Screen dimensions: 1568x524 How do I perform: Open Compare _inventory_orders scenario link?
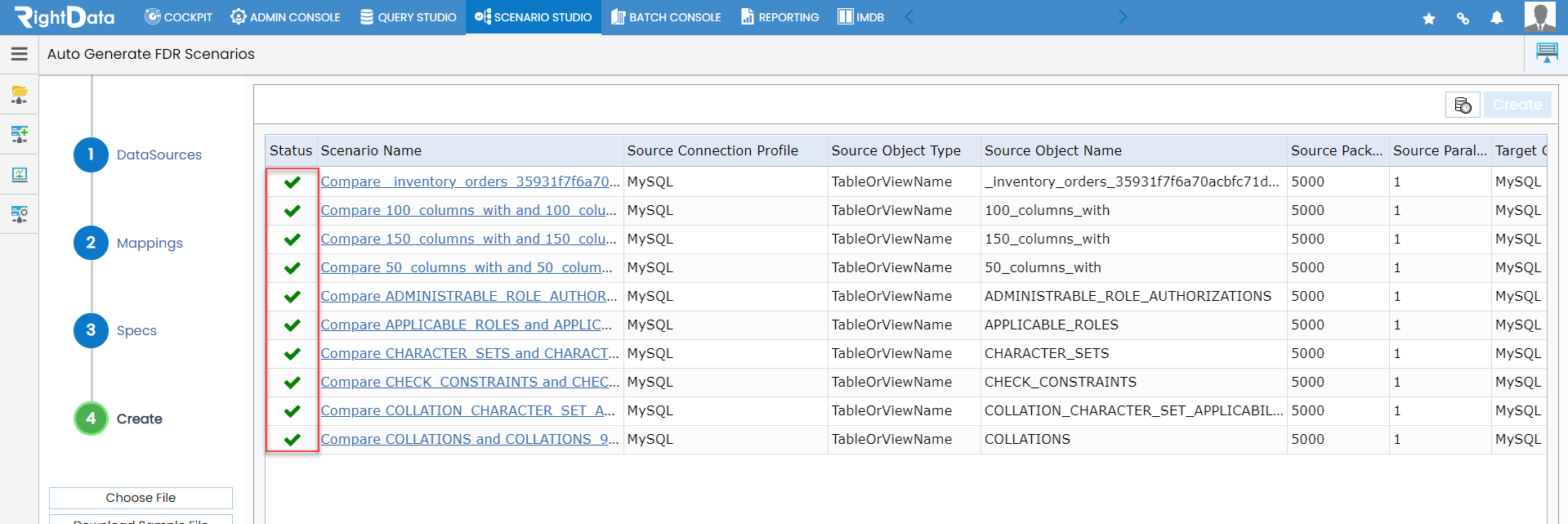[x=470, y=181]
